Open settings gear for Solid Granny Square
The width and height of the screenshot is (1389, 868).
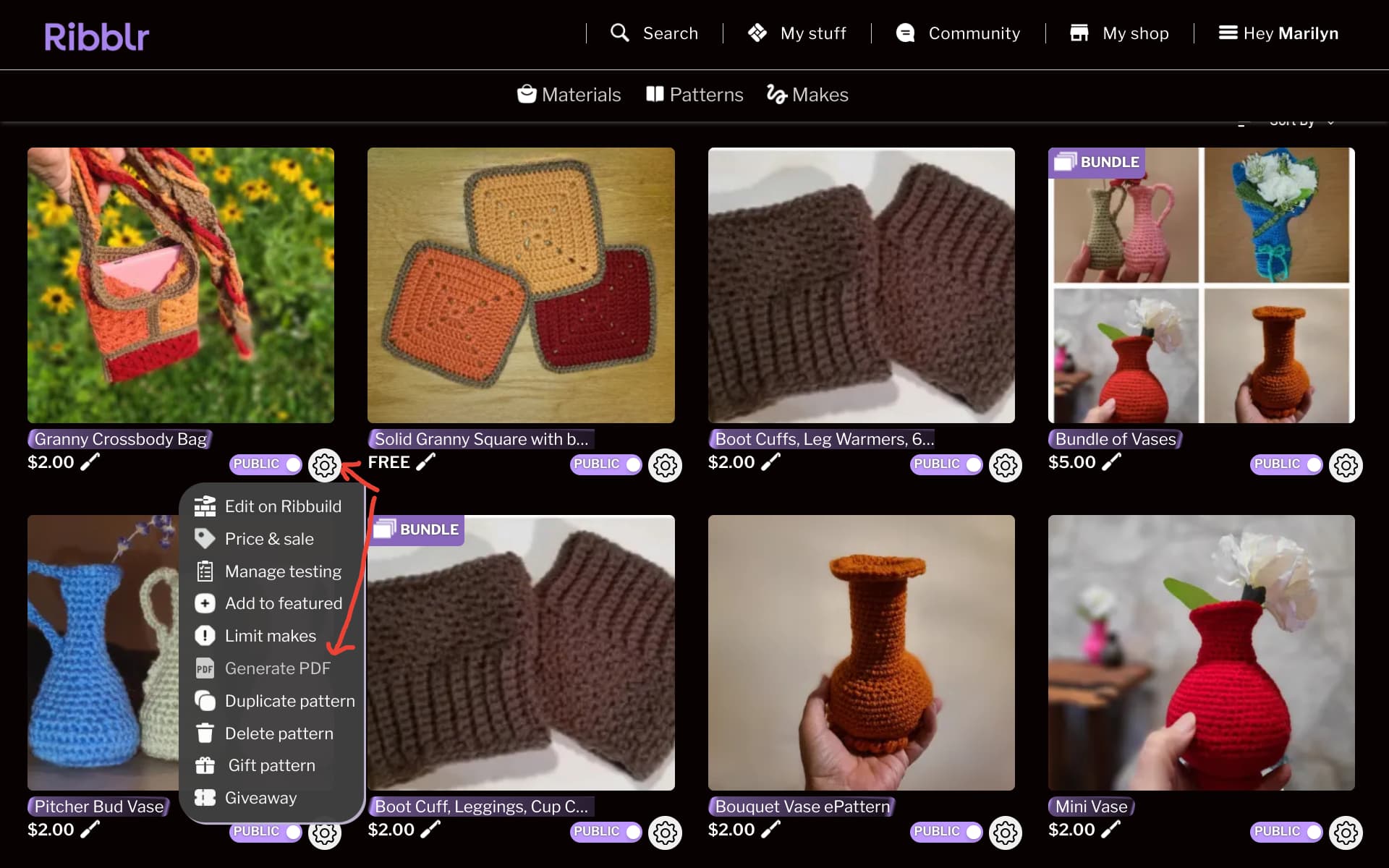[x=665, y=465]
